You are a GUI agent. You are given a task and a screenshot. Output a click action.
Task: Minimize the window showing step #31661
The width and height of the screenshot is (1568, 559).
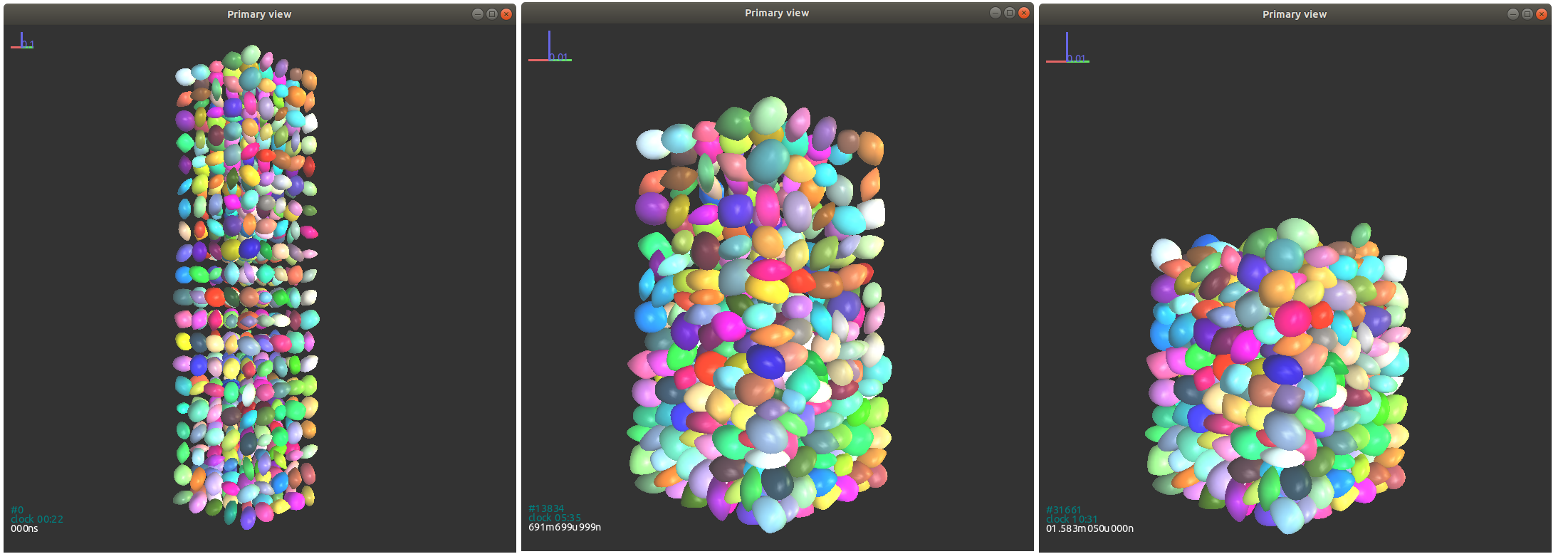(1513, 14)
